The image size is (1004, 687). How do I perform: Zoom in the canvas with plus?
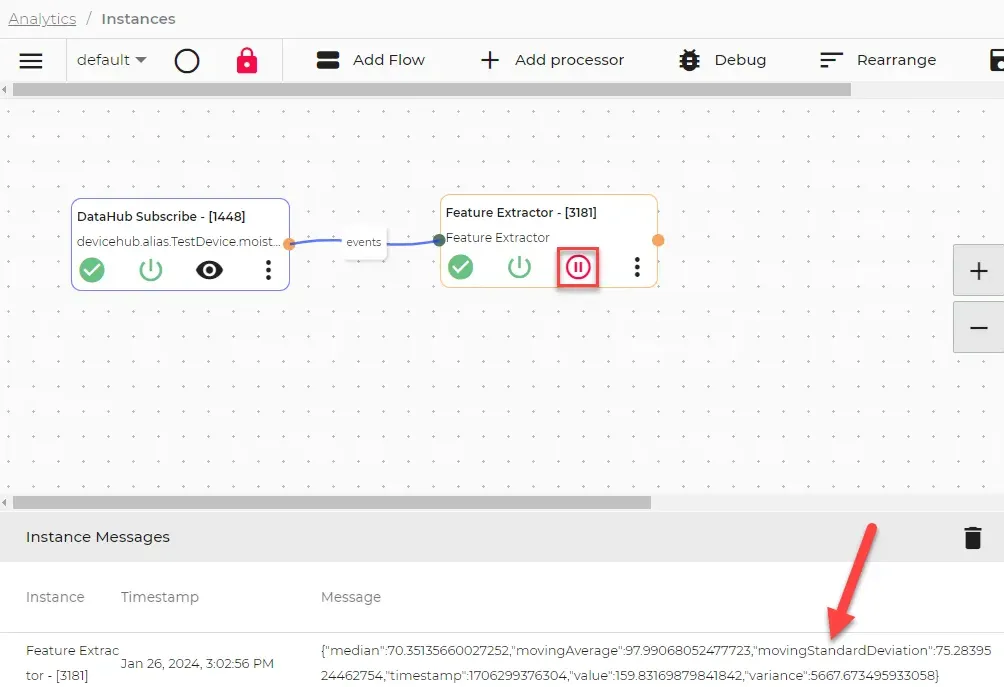[x=978, y=271]
